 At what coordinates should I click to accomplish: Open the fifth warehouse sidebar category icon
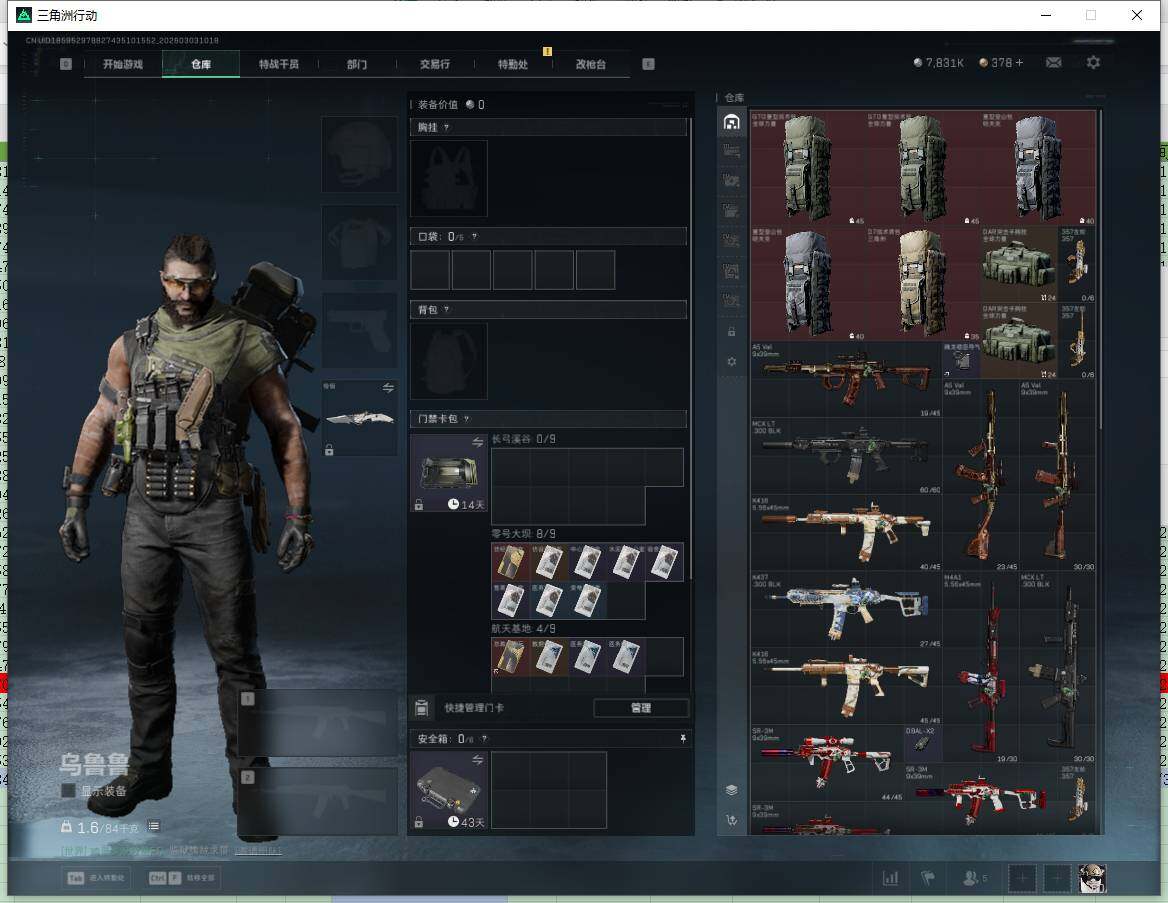click(731, 241)
